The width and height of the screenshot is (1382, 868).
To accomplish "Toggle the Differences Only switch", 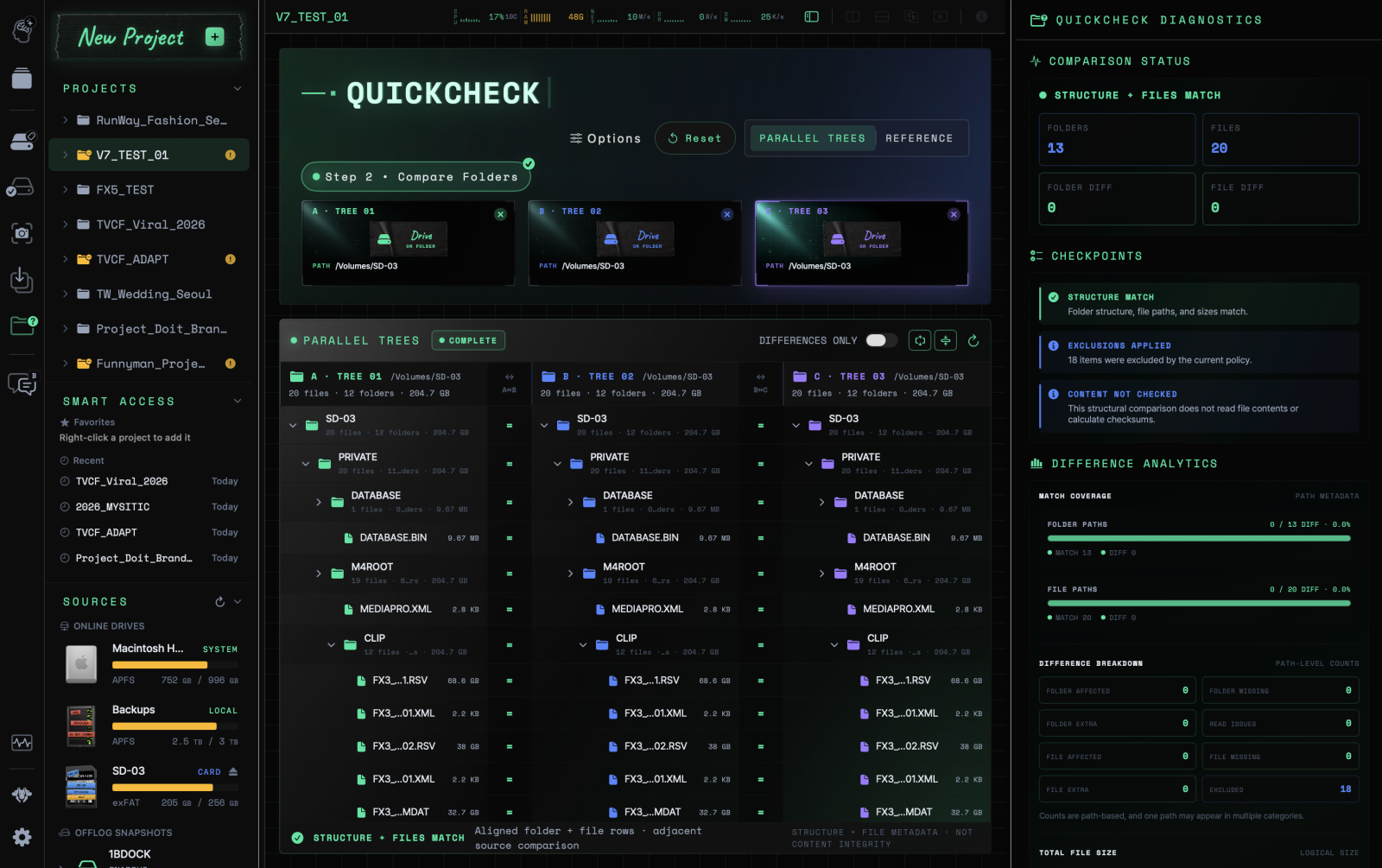I will point(882,340).
